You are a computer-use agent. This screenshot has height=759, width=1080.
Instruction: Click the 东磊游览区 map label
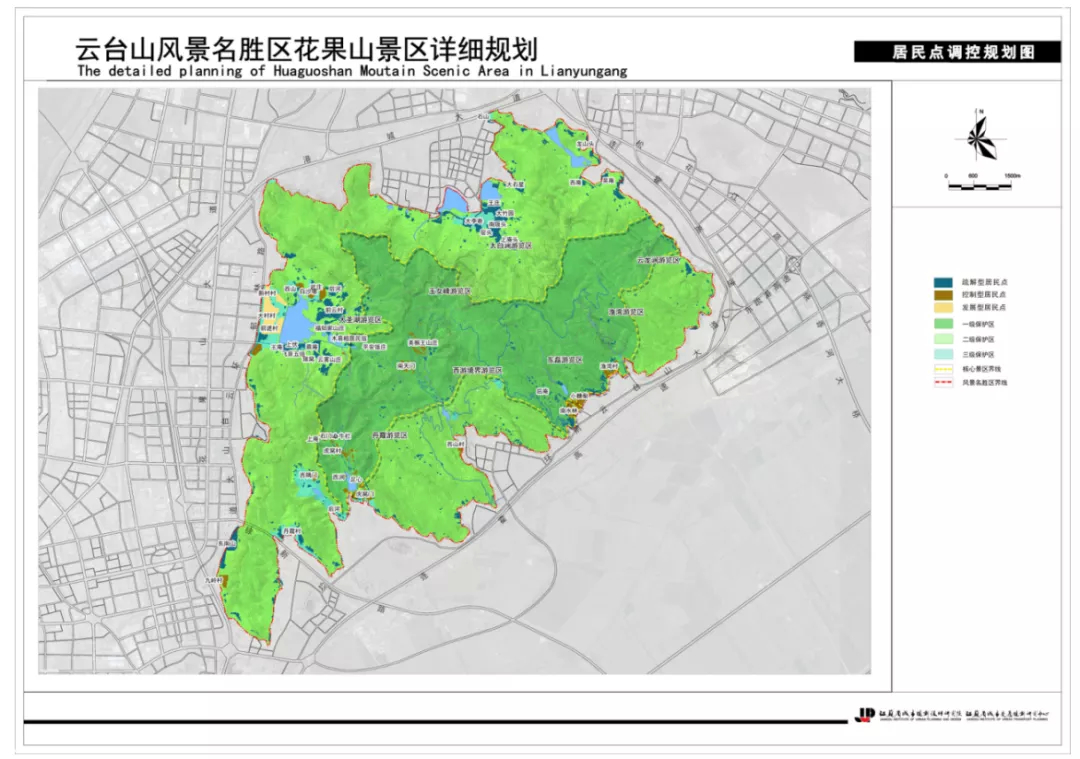coord(565,360)
